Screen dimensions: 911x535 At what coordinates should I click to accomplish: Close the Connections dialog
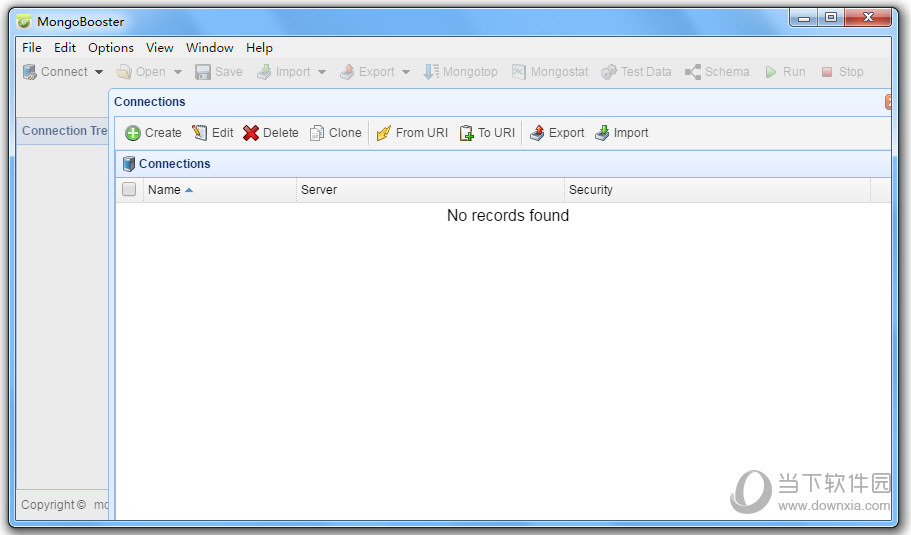coord(888,102)
